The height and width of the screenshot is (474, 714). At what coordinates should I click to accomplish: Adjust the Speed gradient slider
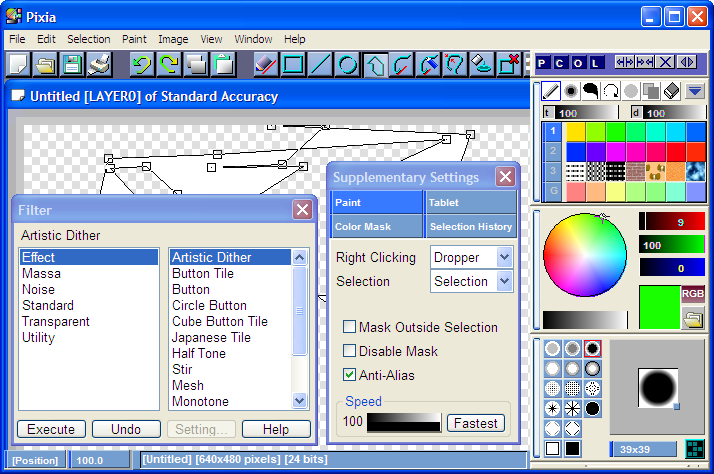(x=404, y=422)
